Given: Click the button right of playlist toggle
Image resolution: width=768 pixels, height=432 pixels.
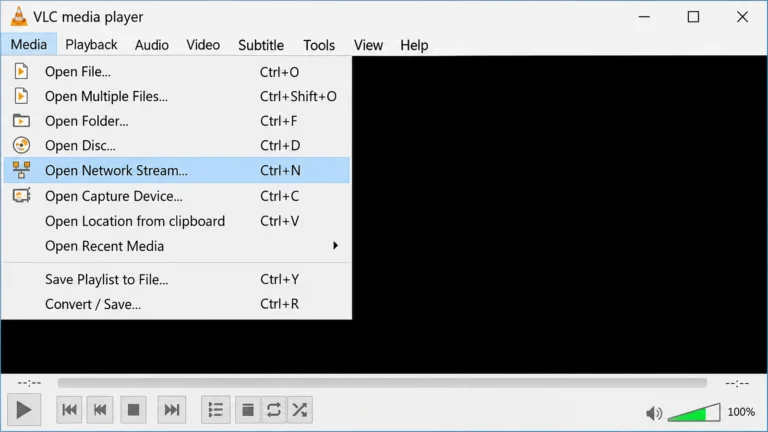Looking at the screenshot, I should tap(248, 410).
